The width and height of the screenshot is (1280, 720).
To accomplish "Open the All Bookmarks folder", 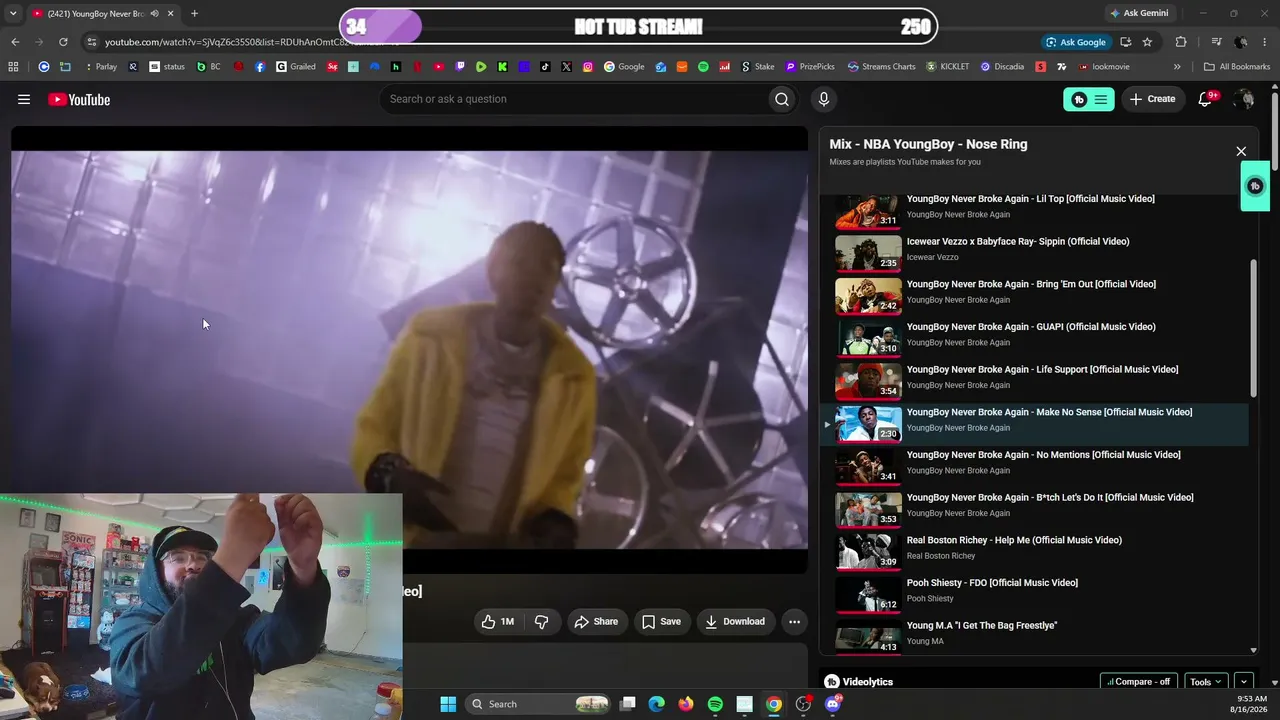I will click(1237, 67).
